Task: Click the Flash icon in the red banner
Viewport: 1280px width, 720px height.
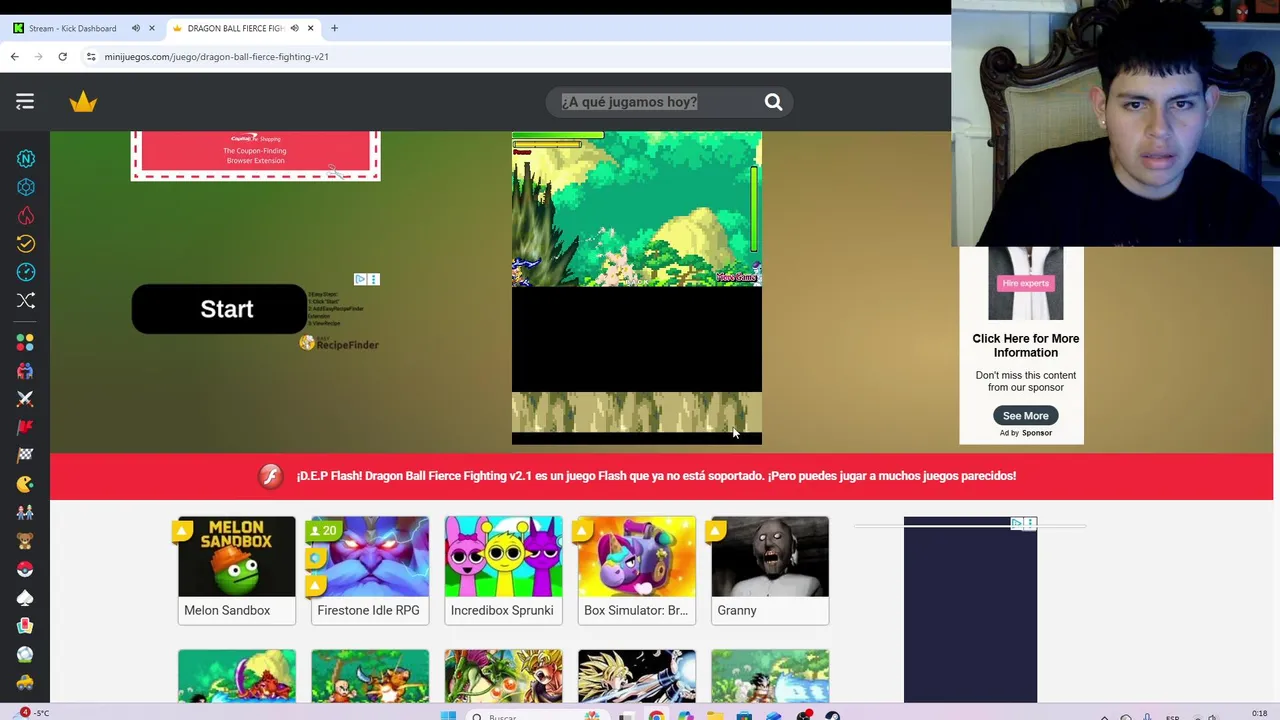Action: 270,476
